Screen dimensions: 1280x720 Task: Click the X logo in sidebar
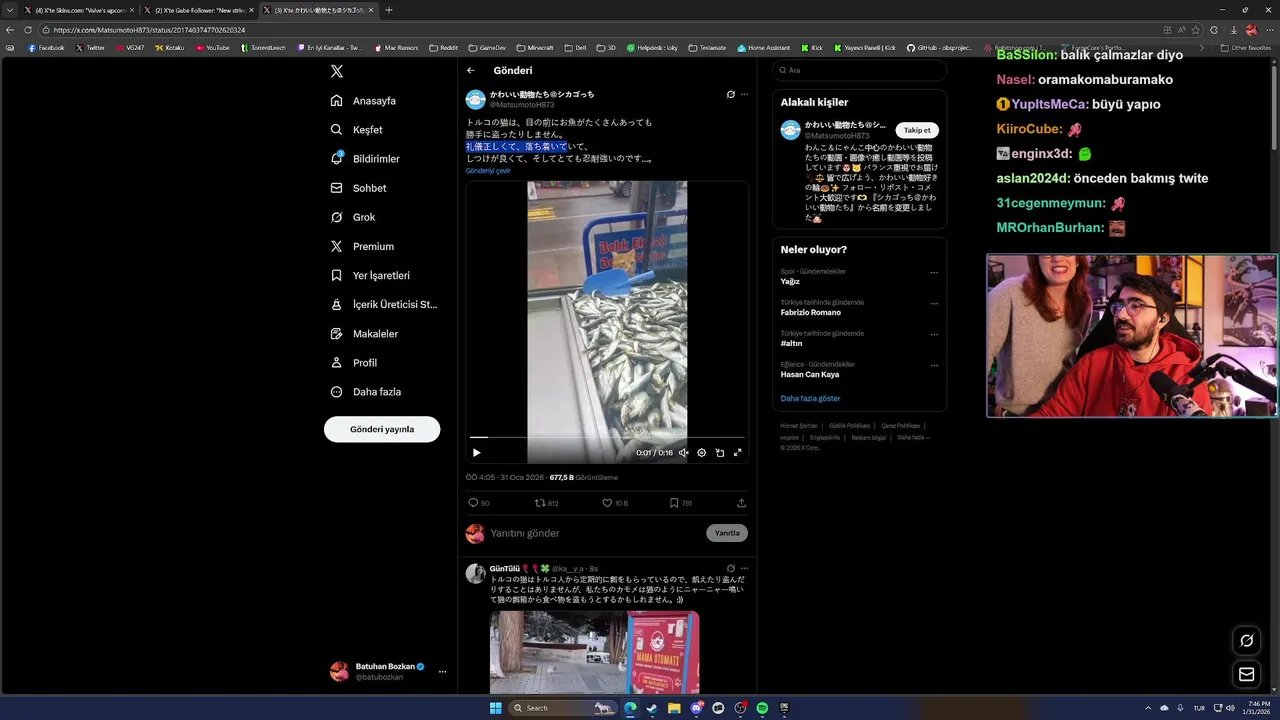coord(337,71)
